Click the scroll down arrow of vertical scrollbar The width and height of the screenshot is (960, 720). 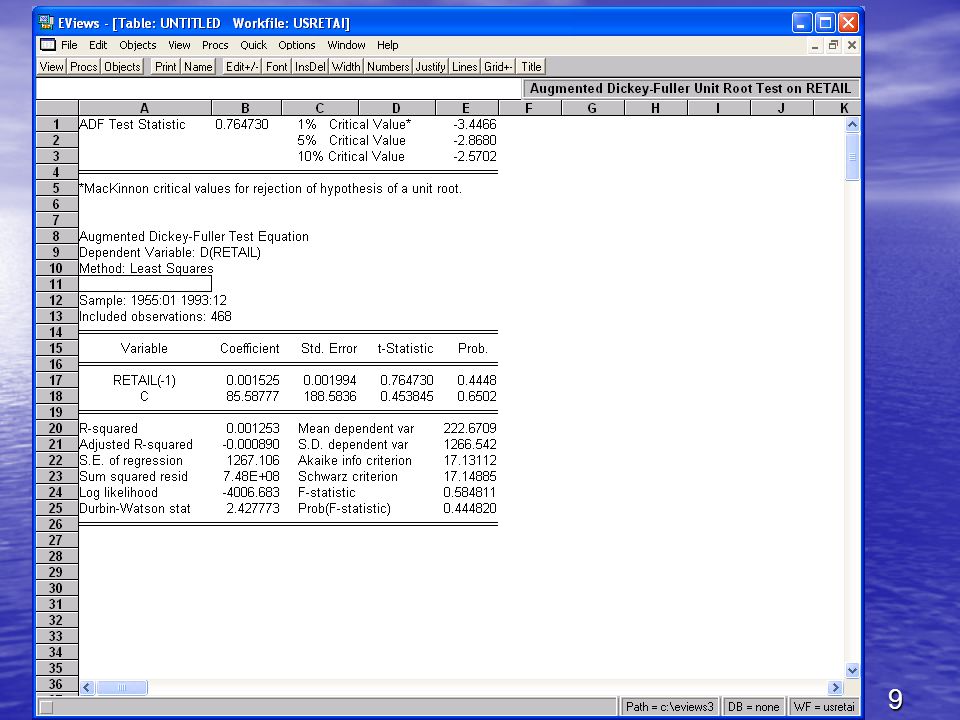tap(852, 670)
